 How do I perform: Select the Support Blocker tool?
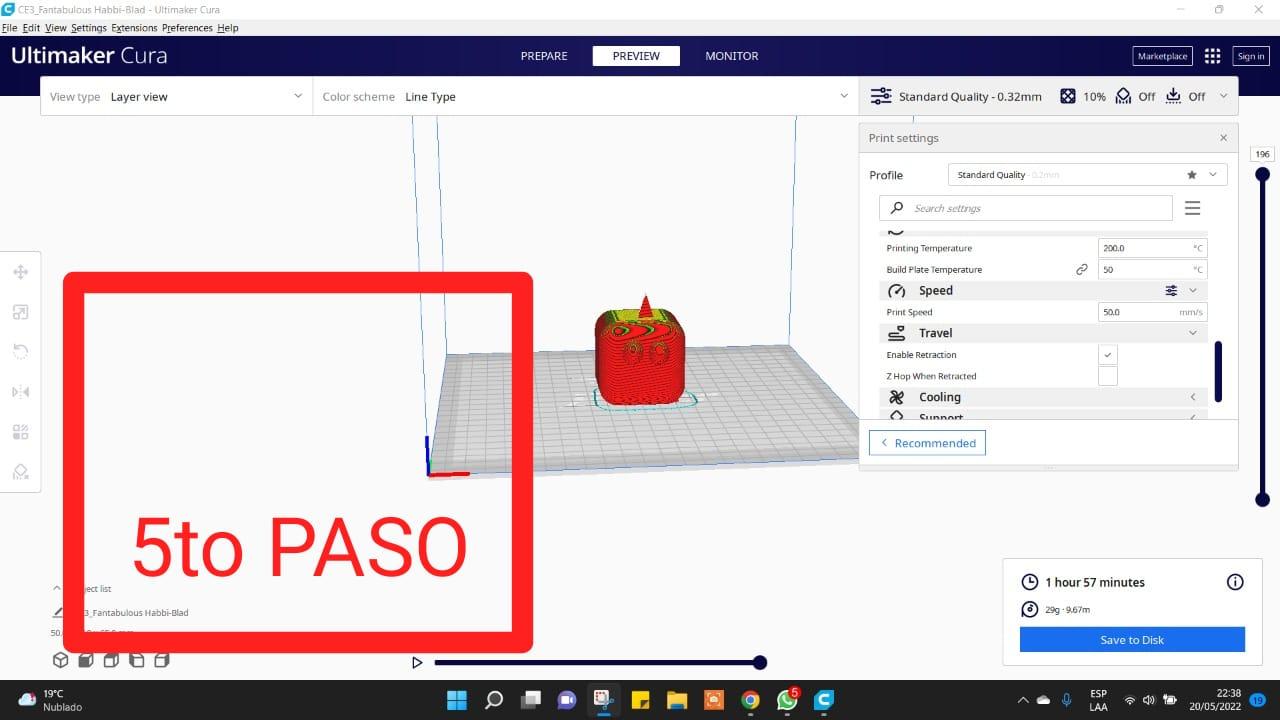pos(20,472)
